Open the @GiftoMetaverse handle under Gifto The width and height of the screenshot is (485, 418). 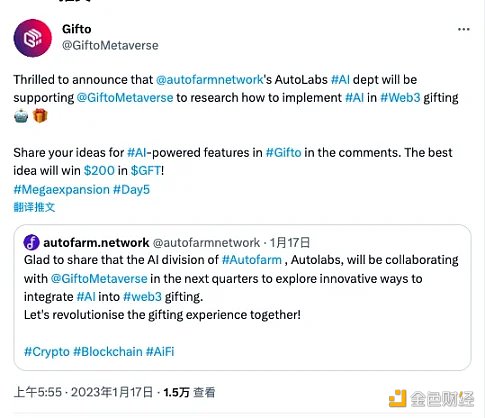click(110, 45)
